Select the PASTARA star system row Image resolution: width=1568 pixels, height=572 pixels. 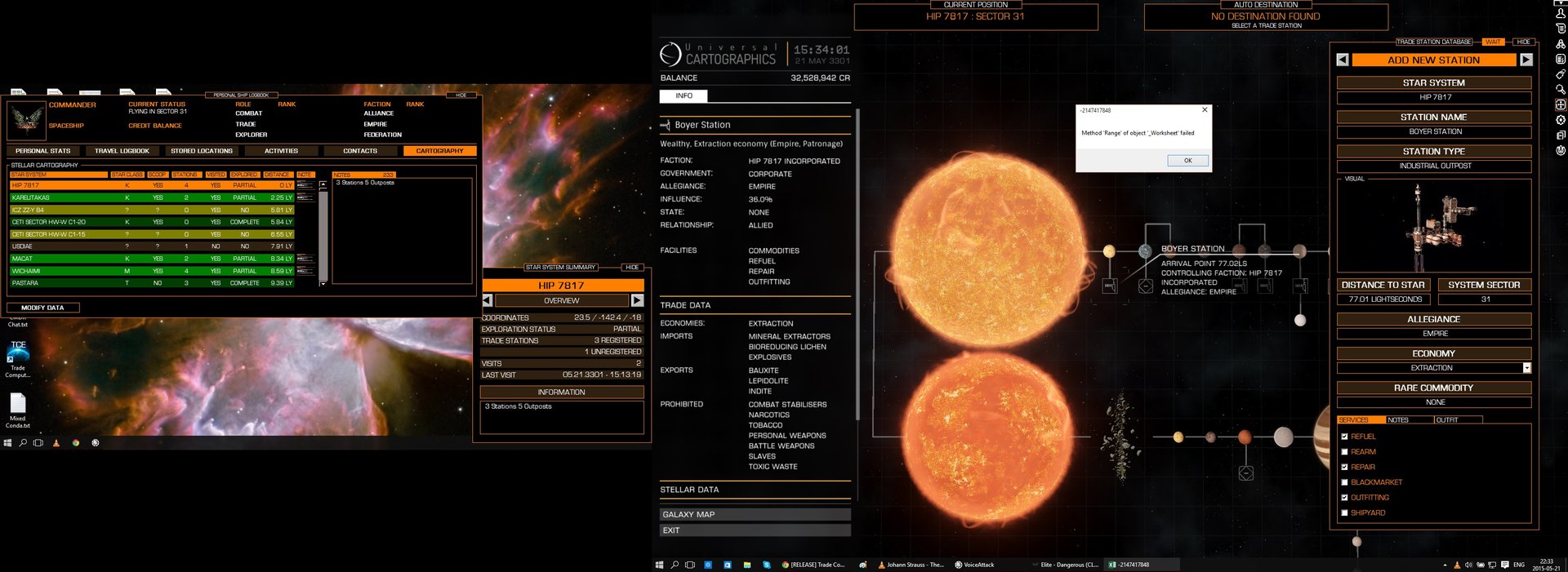pos(152,283)
